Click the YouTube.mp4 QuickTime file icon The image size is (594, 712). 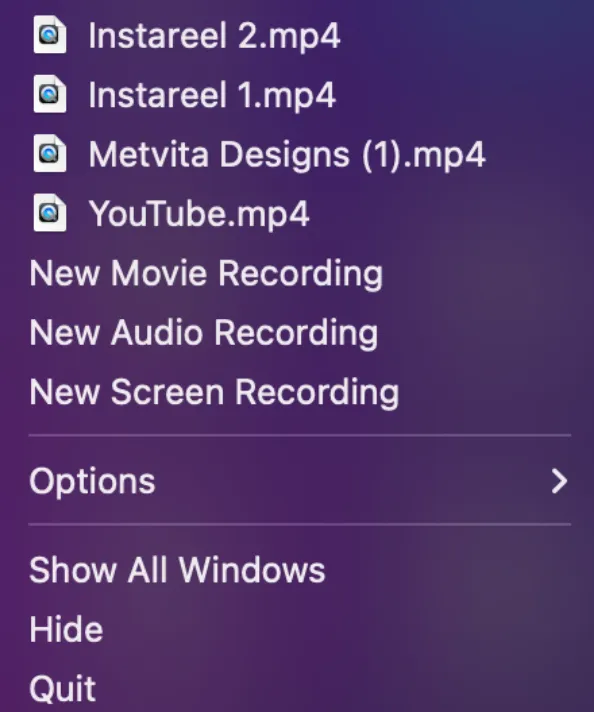point(50,213)
